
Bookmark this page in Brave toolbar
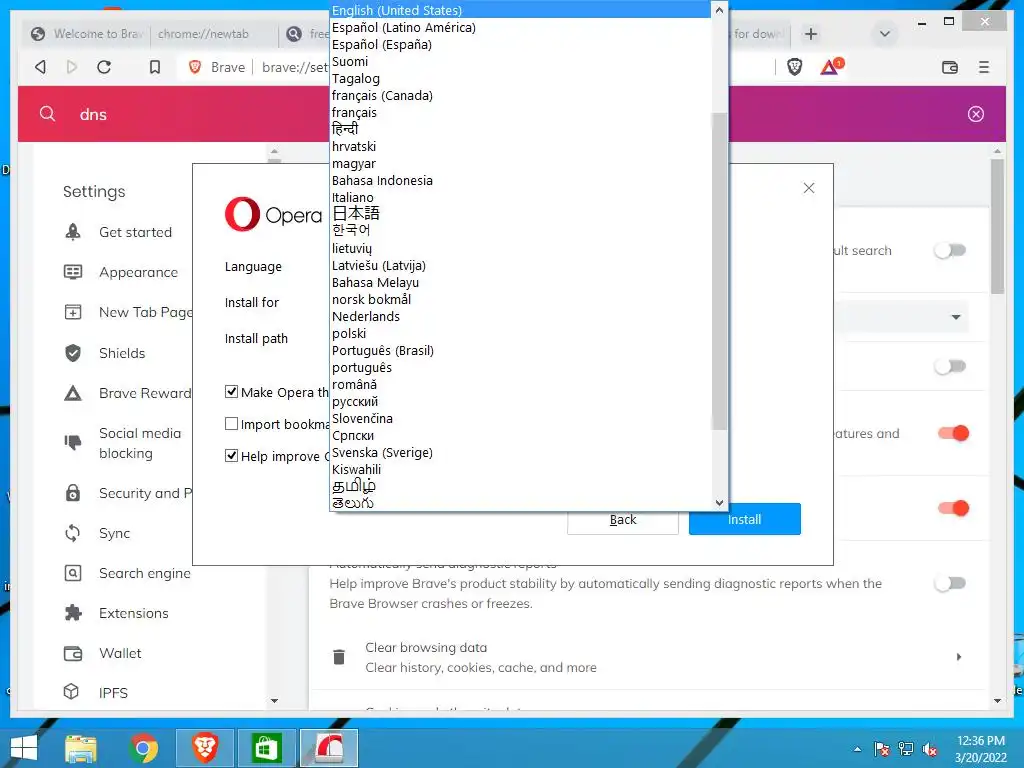[155, 67]
